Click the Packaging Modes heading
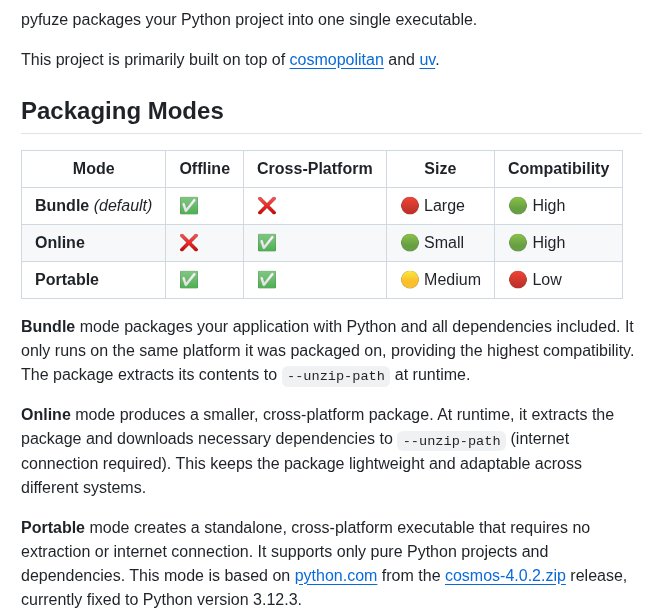 (122, 111)
